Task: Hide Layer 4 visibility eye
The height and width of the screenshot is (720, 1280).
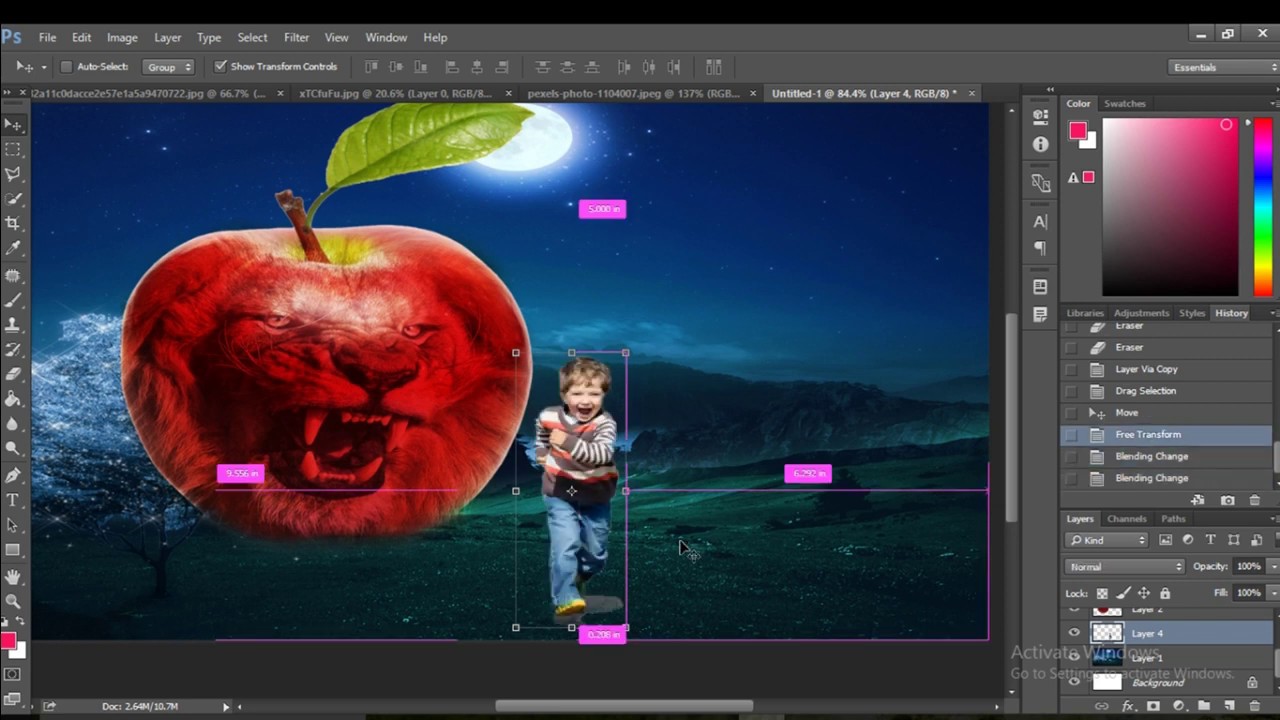Action: click(x=1074, y=633)
